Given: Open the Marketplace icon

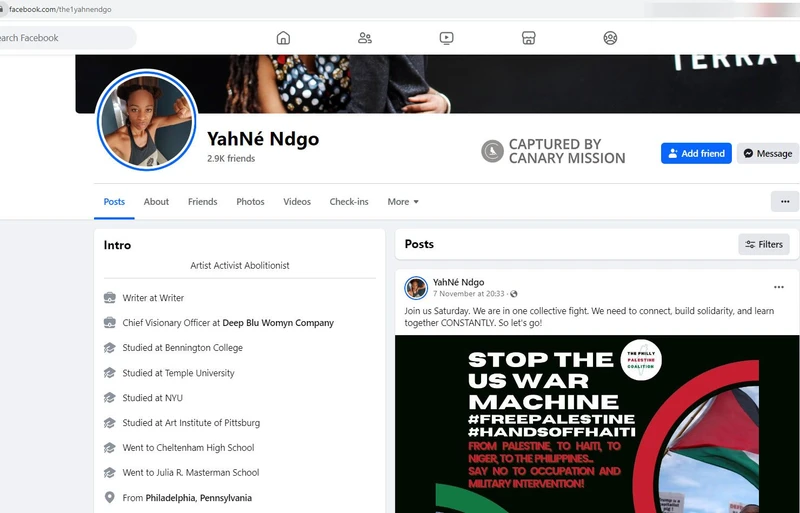Looking at the screenshot, I should (529, 38).
